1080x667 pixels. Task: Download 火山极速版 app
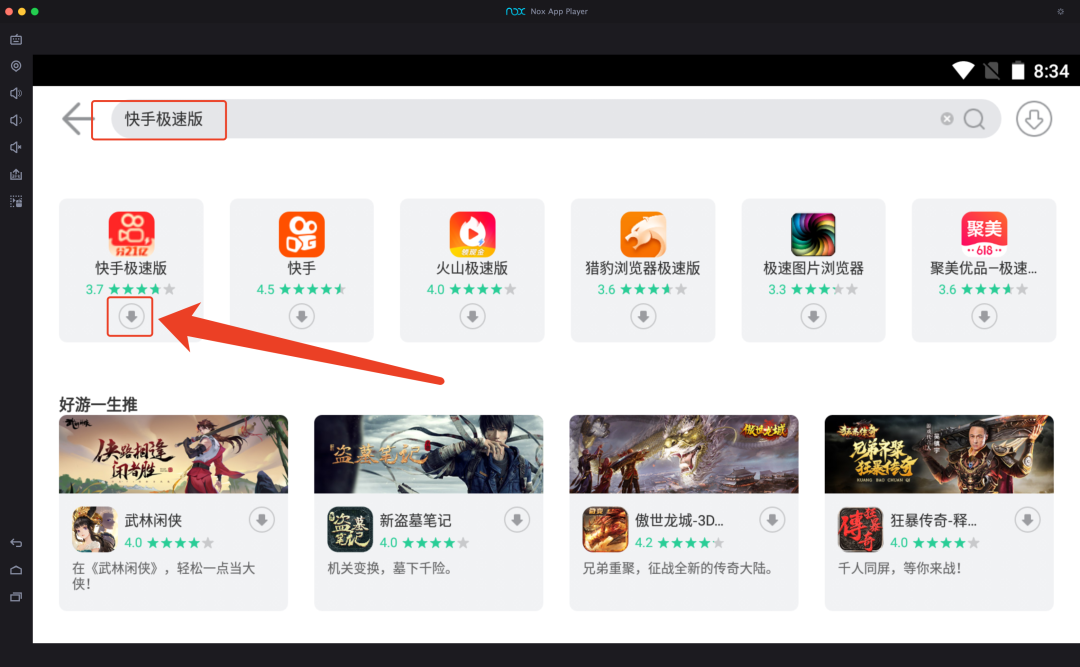tap(472, 316)
